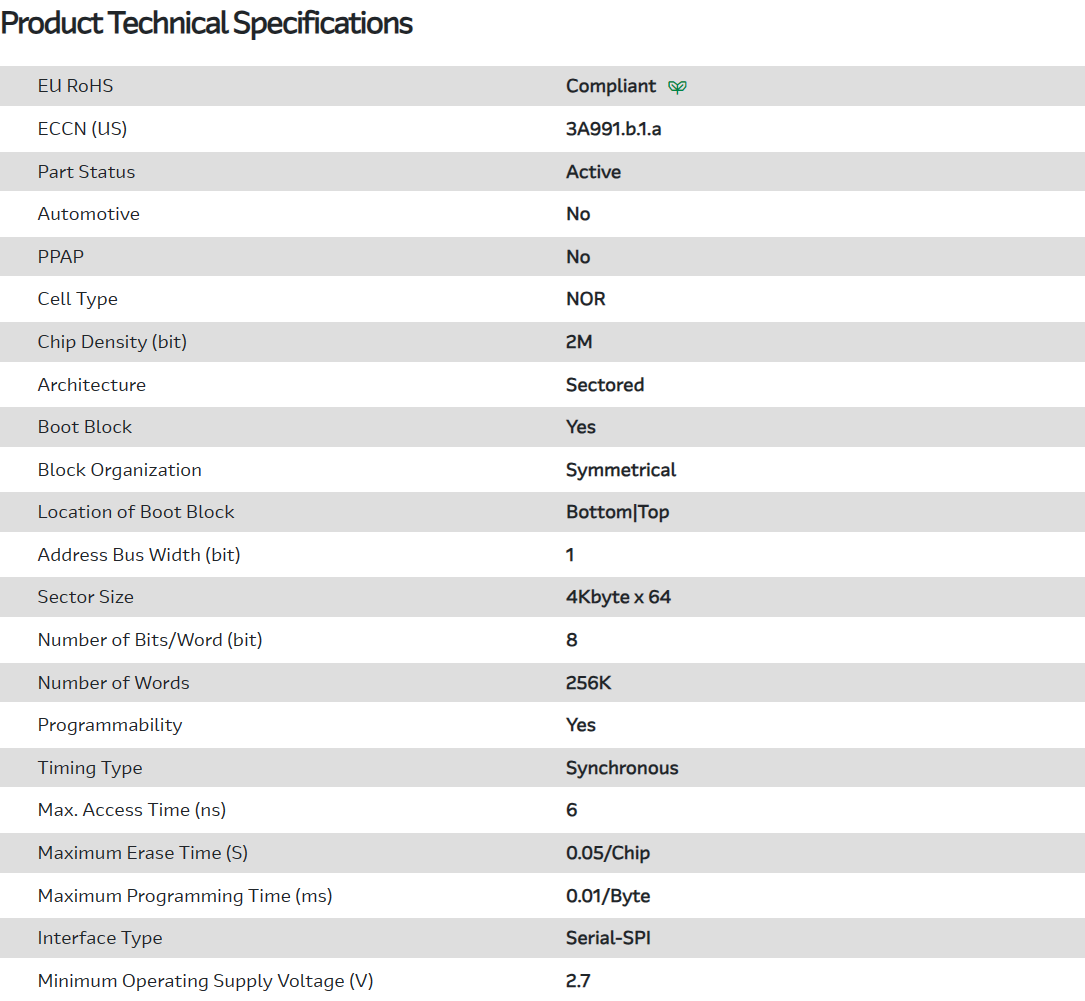Select the Automotive row label
Screen dimensions: 1085x1001
click(88, 214)
